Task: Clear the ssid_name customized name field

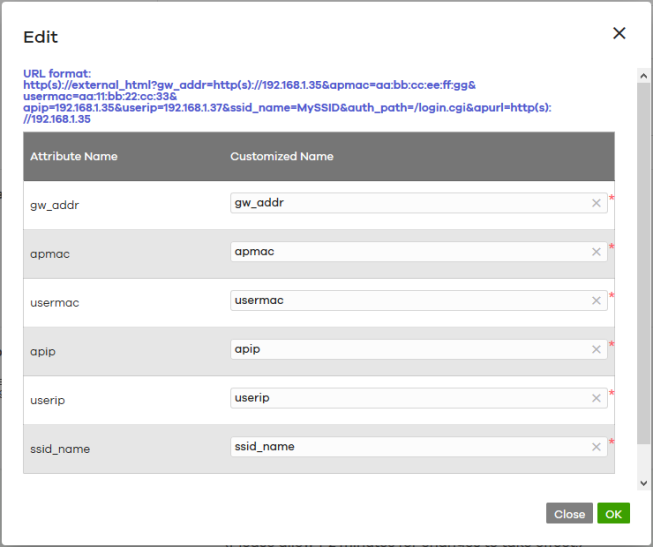Action: pos(596,447)
